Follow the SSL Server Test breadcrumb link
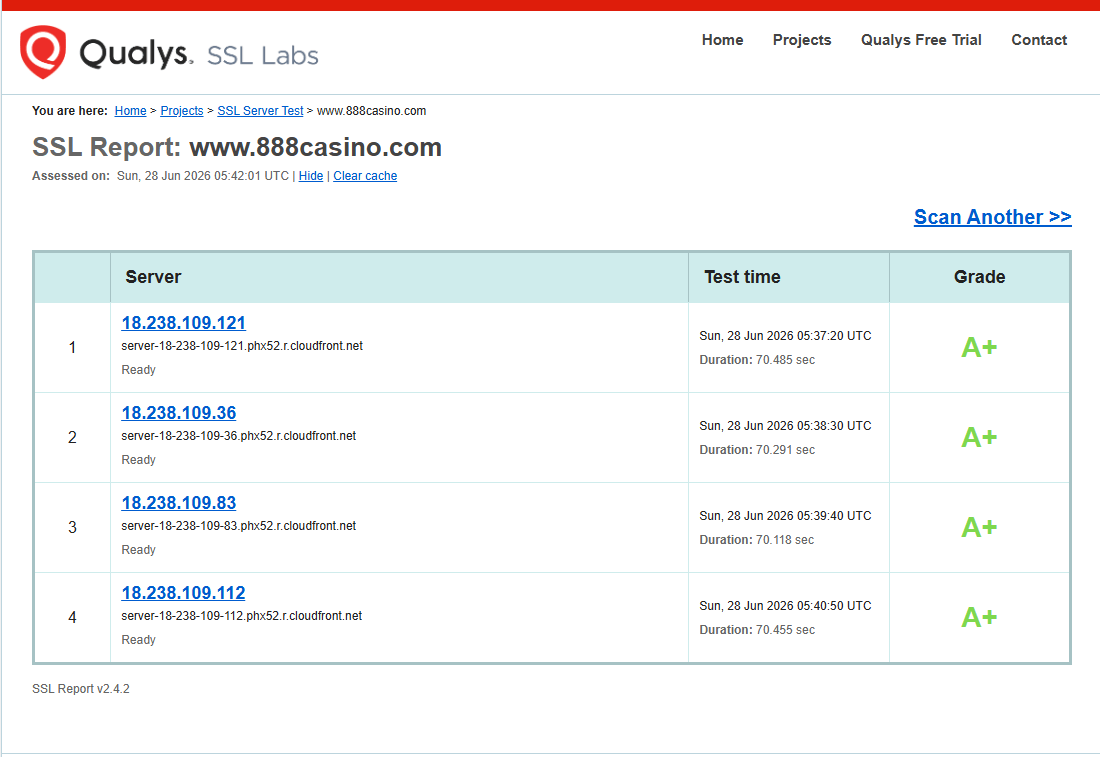1100x757 pixels. click(260, 111)
